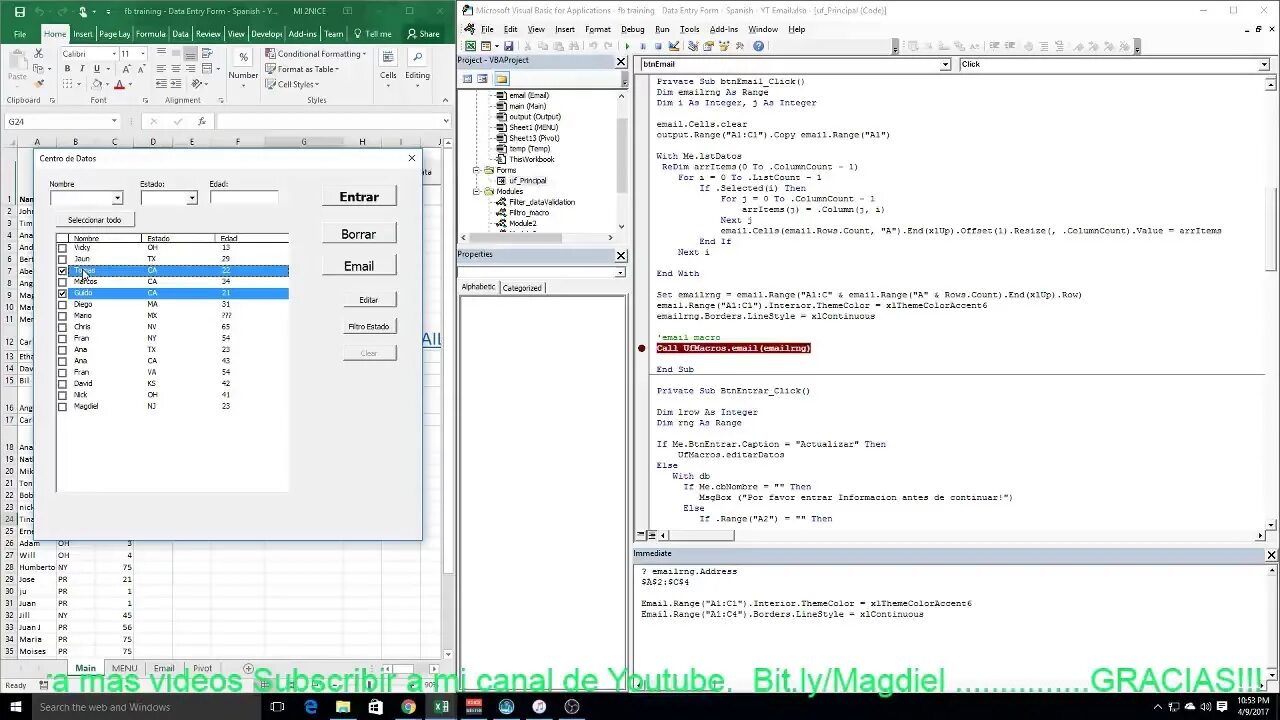1280x720 pixels.
Task: Check the checkbox for Nick row
Action: (62, 396)
